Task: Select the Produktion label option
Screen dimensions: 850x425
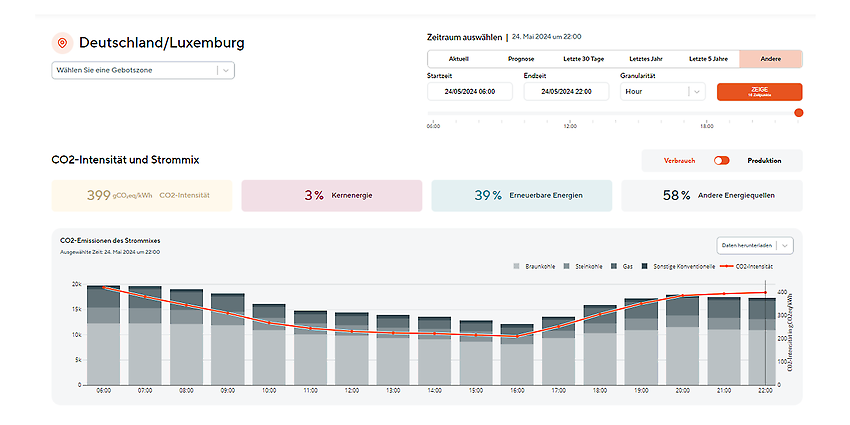Action: click(x=764, y=160)
